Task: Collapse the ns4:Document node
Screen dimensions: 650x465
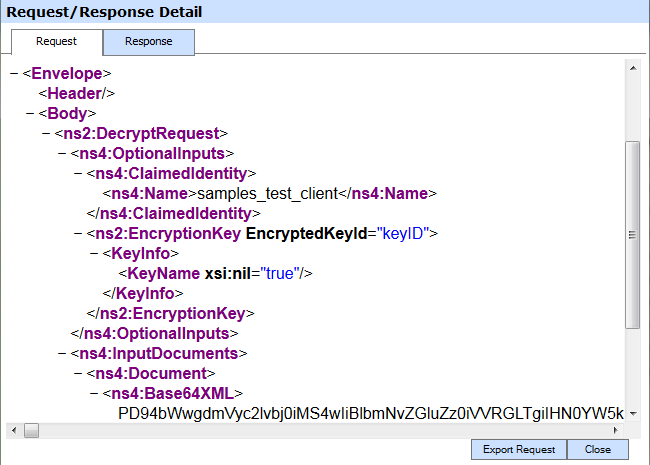Action: point(77,373)
